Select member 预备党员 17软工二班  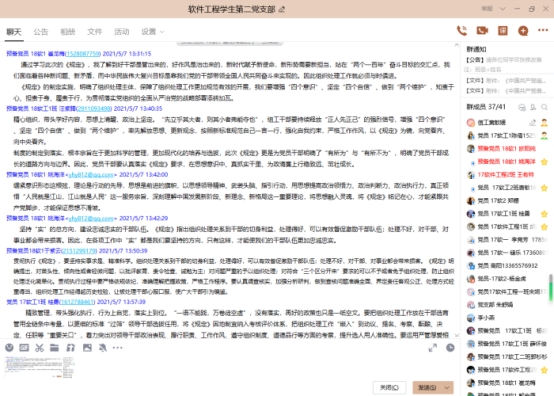click(x=507, y=357)
